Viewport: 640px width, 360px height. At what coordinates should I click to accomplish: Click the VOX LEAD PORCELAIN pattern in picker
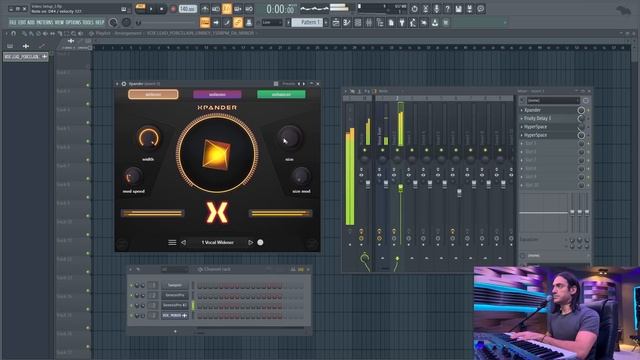[26, 57]
